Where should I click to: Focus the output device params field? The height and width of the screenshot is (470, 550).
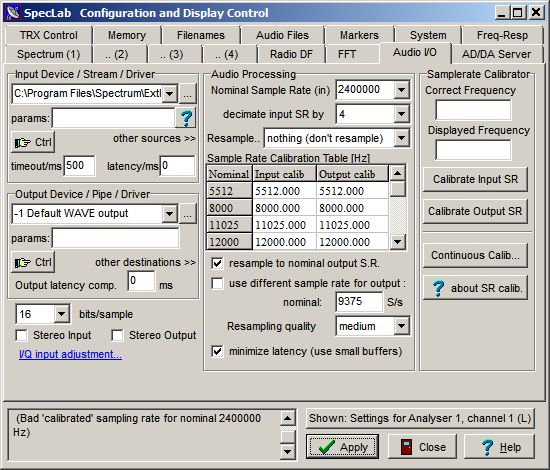115,238
